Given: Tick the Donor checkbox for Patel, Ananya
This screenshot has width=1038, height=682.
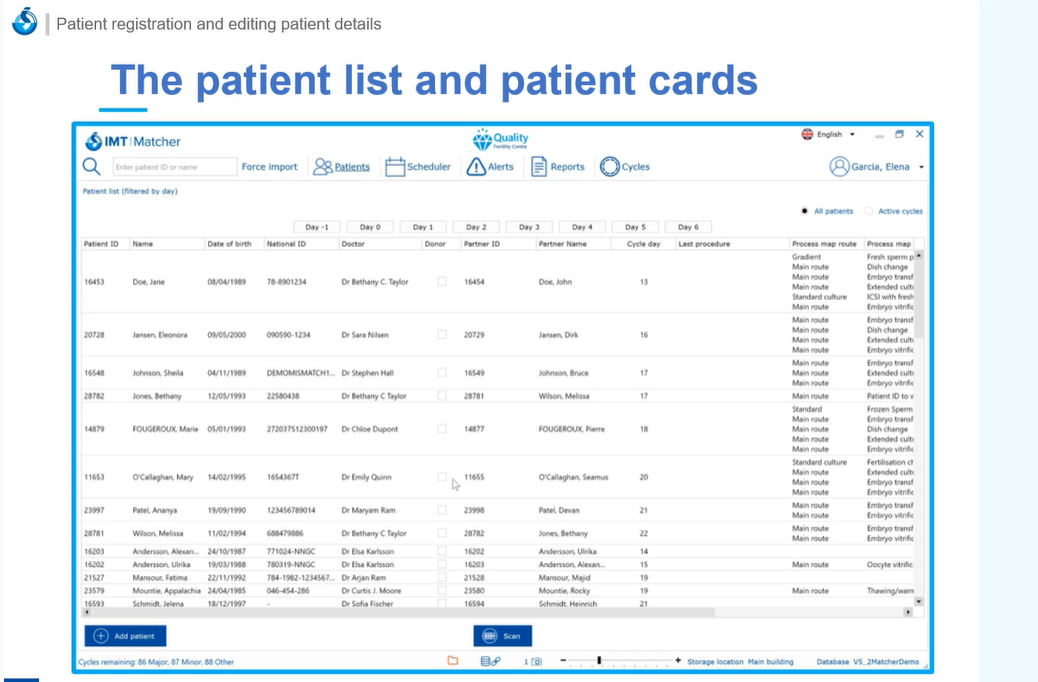Looking at the screenshot, I should pyautogui.click(x=442, y=510).
